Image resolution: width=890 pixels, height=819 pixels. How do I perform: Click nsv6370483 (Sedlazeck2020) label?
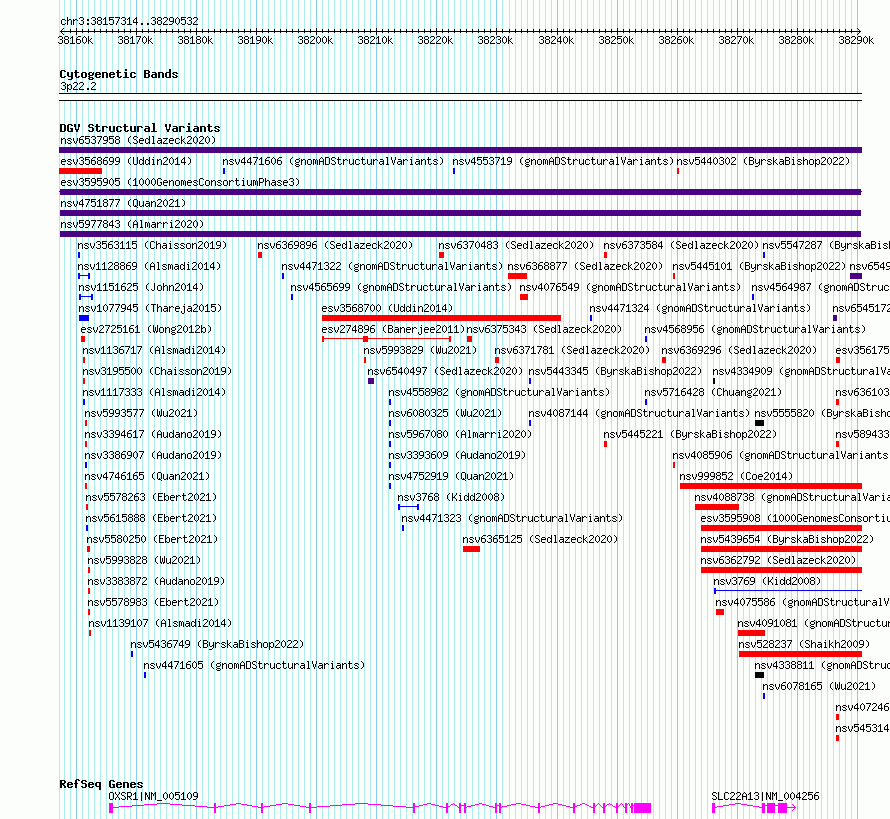click(x=516, y=245)
